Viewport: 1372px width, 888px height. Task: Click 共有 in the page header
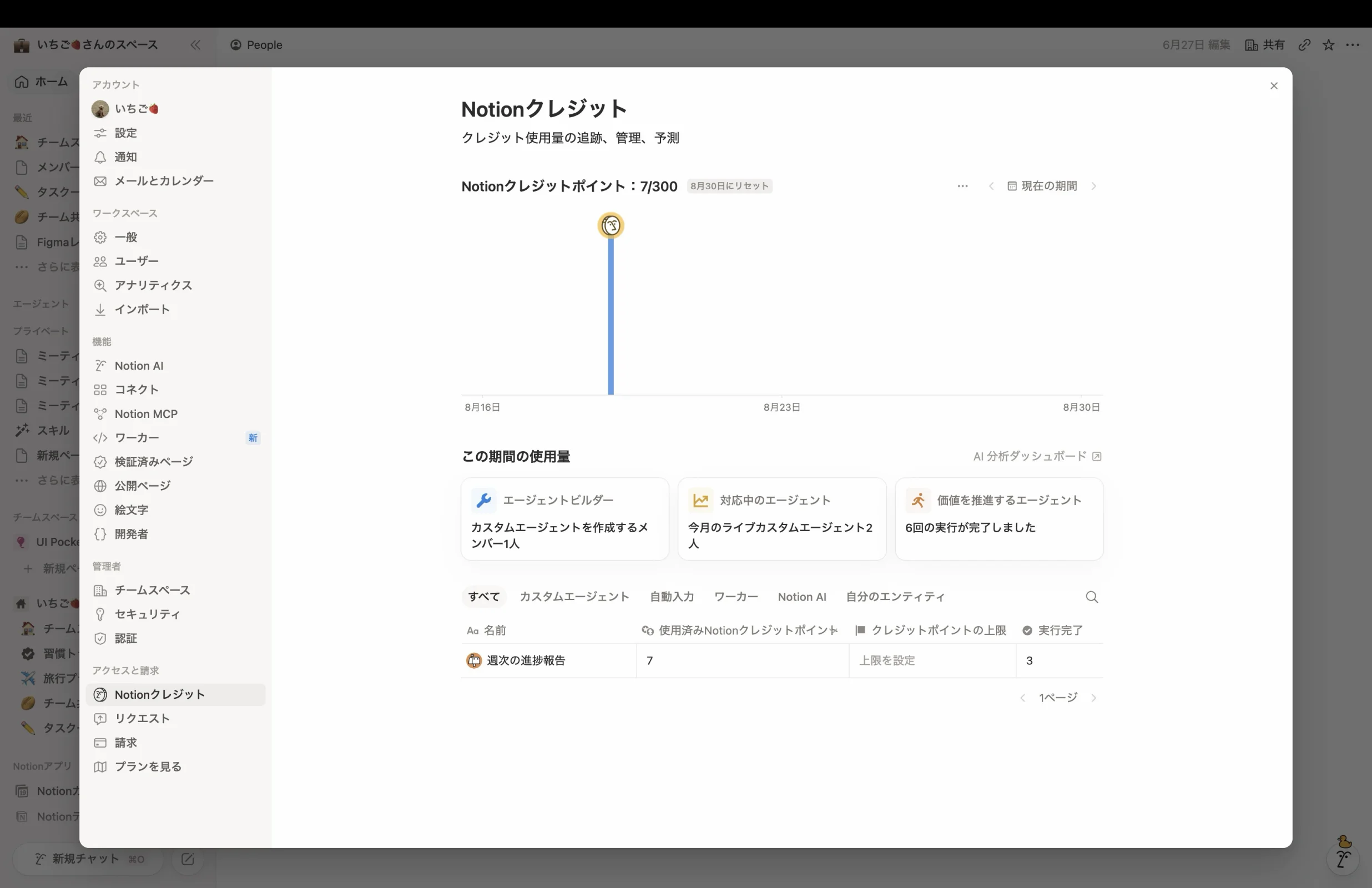tap(1265, 45)
